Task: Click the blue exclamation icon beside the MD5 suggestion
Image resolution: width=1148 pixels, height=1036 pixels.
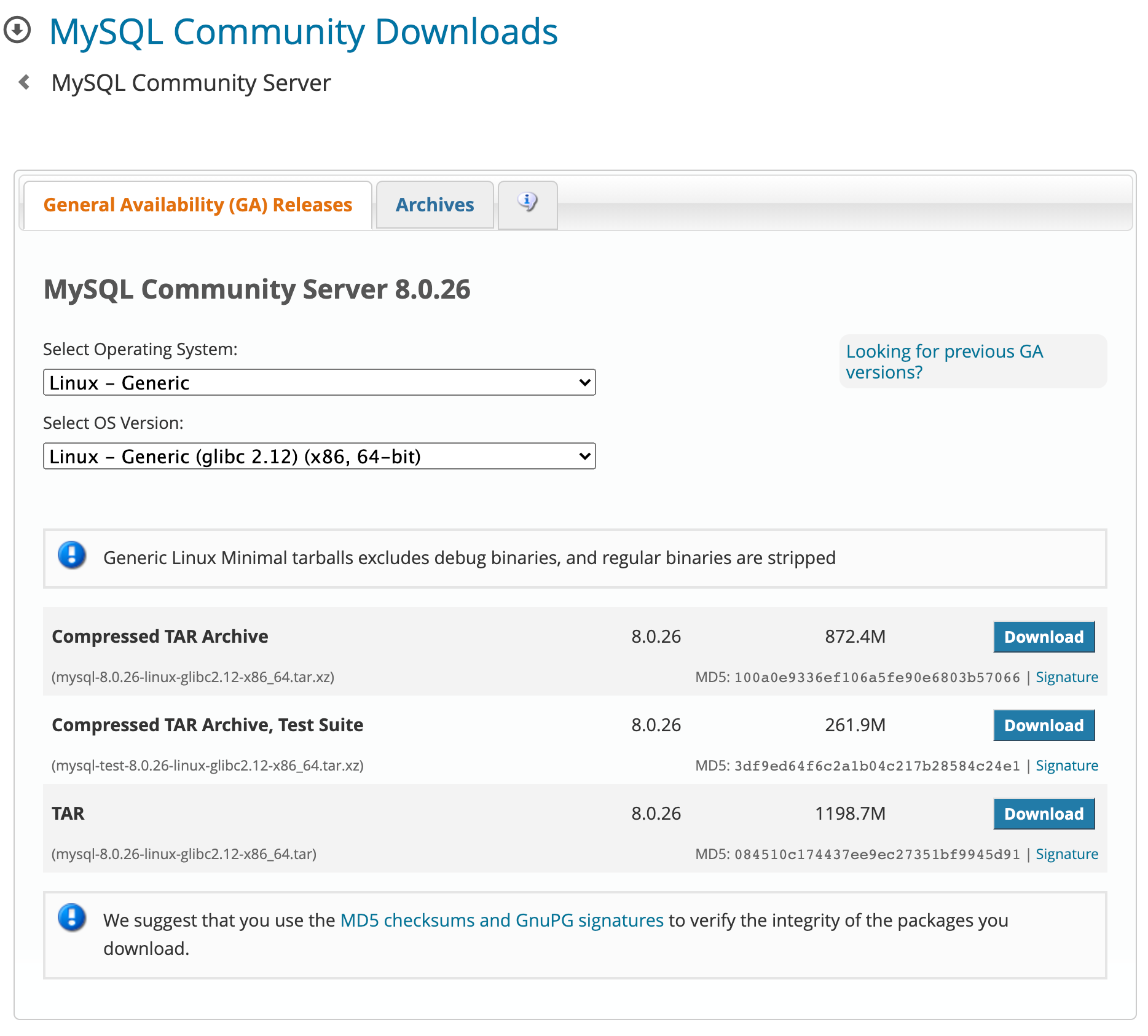Action: pyautogui.click(x=72, y=918)
